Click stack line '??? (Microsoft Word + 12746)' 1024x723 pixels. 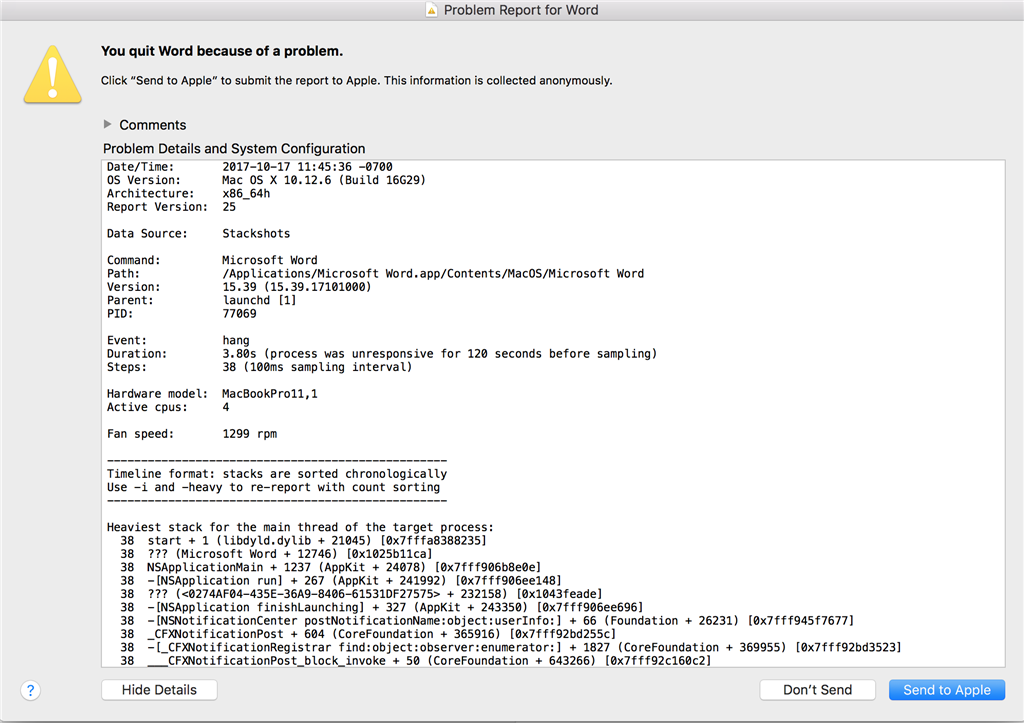coord(276,554)
